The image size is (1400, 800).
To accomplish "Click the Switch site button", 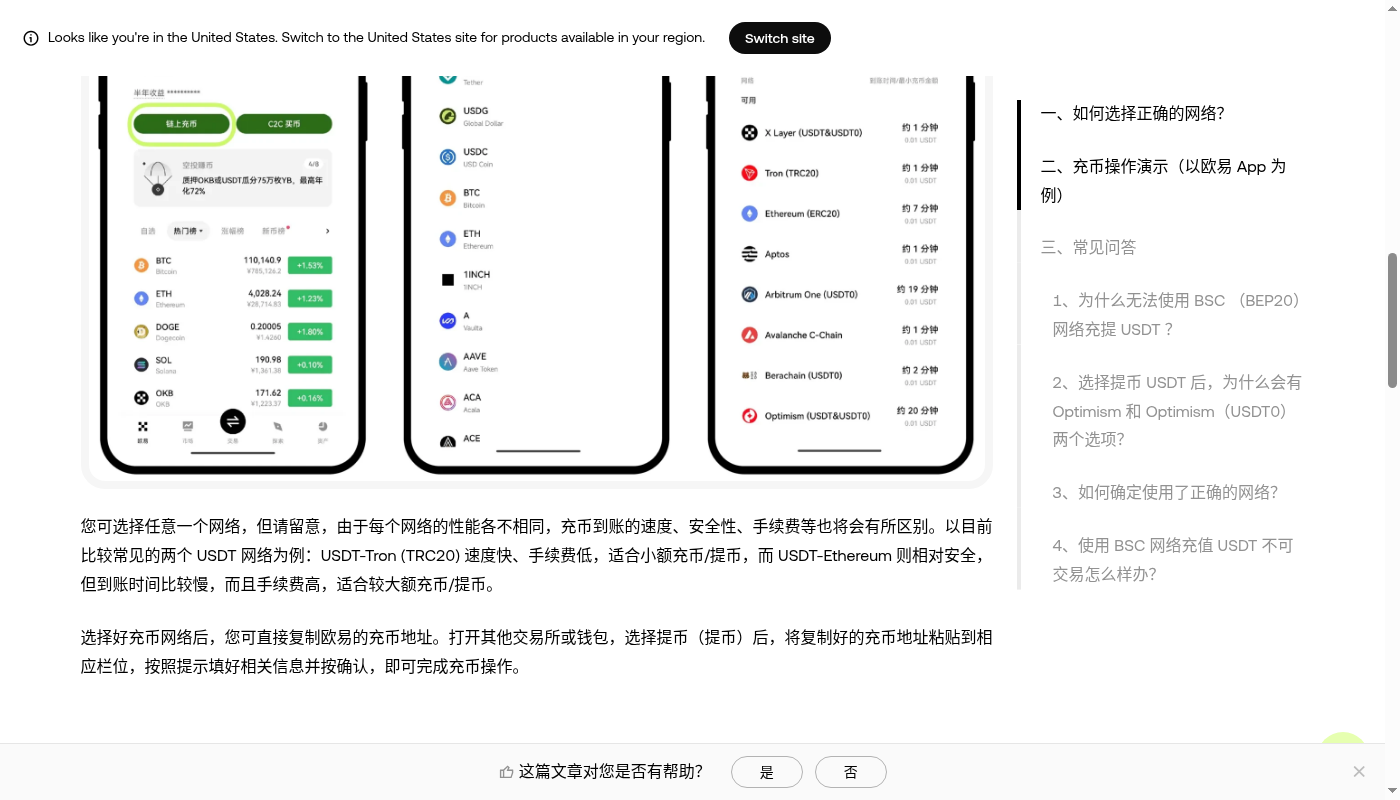I will pos(779,38).
